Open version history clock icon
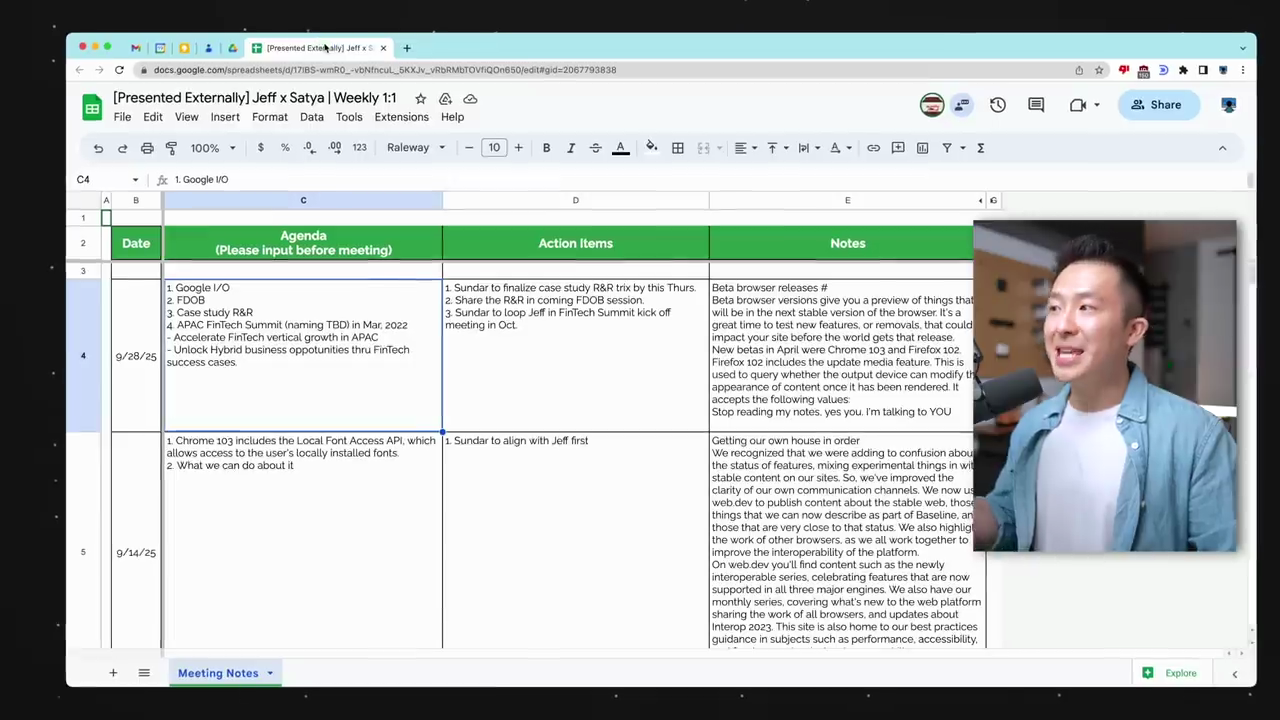 pos(998,105)
